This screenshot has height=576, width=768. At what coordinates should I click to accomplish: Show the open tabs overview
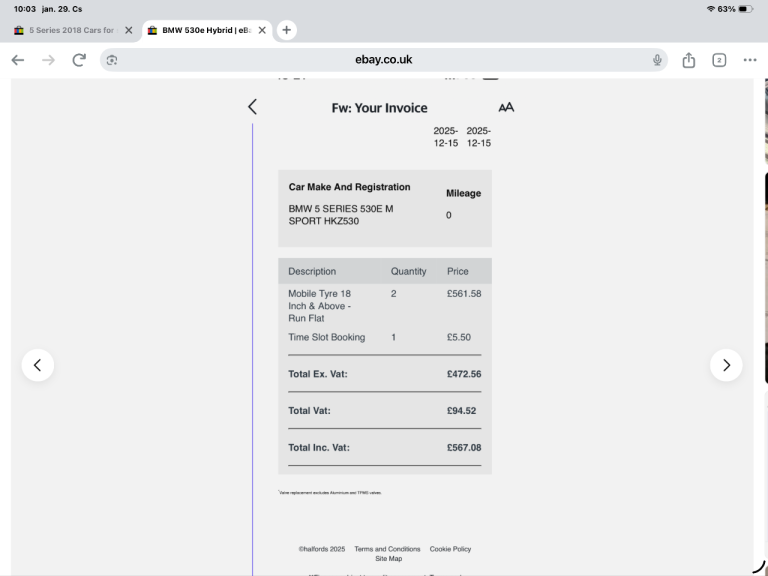click(719, 60)
